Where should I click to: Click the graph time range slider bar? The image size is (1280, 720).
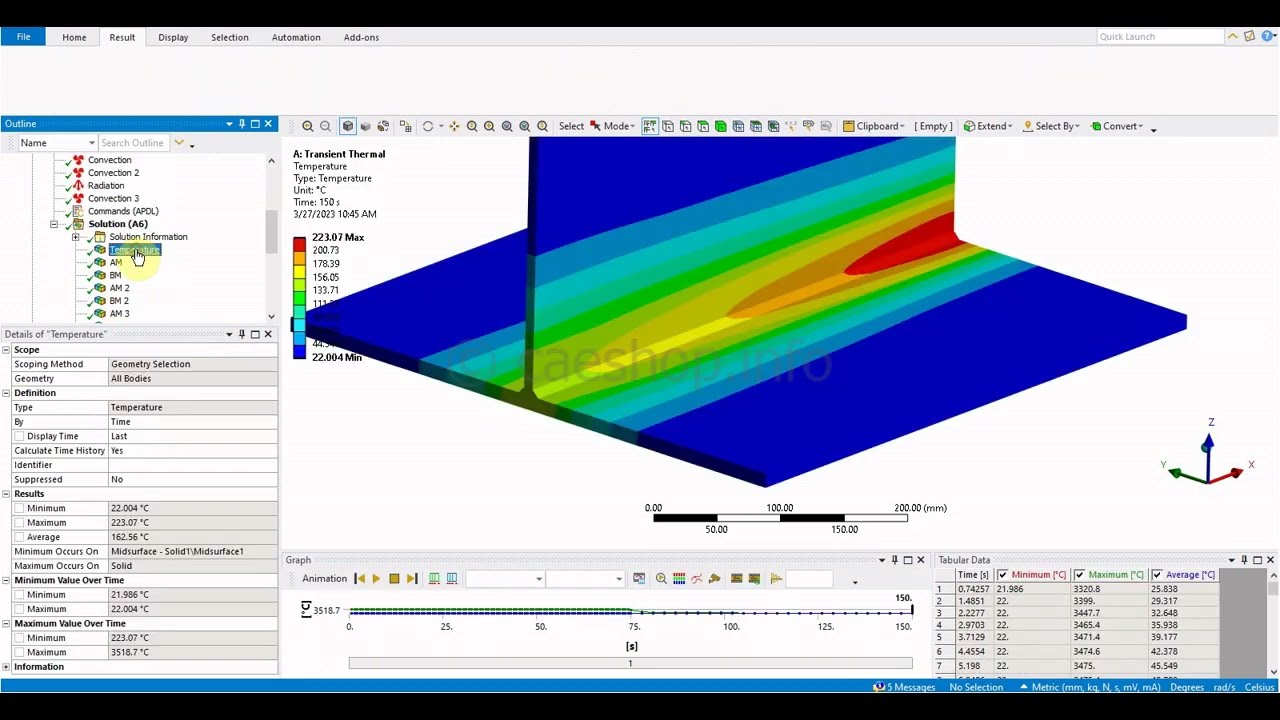coord(630,663)
